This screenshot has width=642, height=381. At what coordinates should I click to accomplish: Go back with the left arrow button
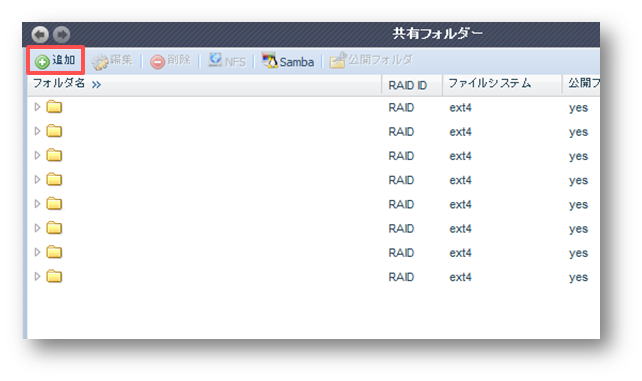tap(40, 34)
